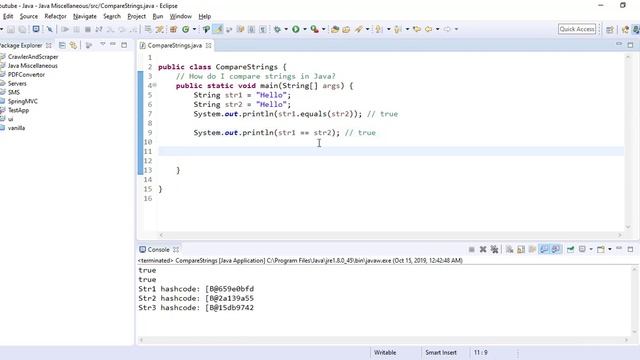The image size is (640, 360).
Task: Click the Previous Annotation icon
Action: click(x=398, y=29)
